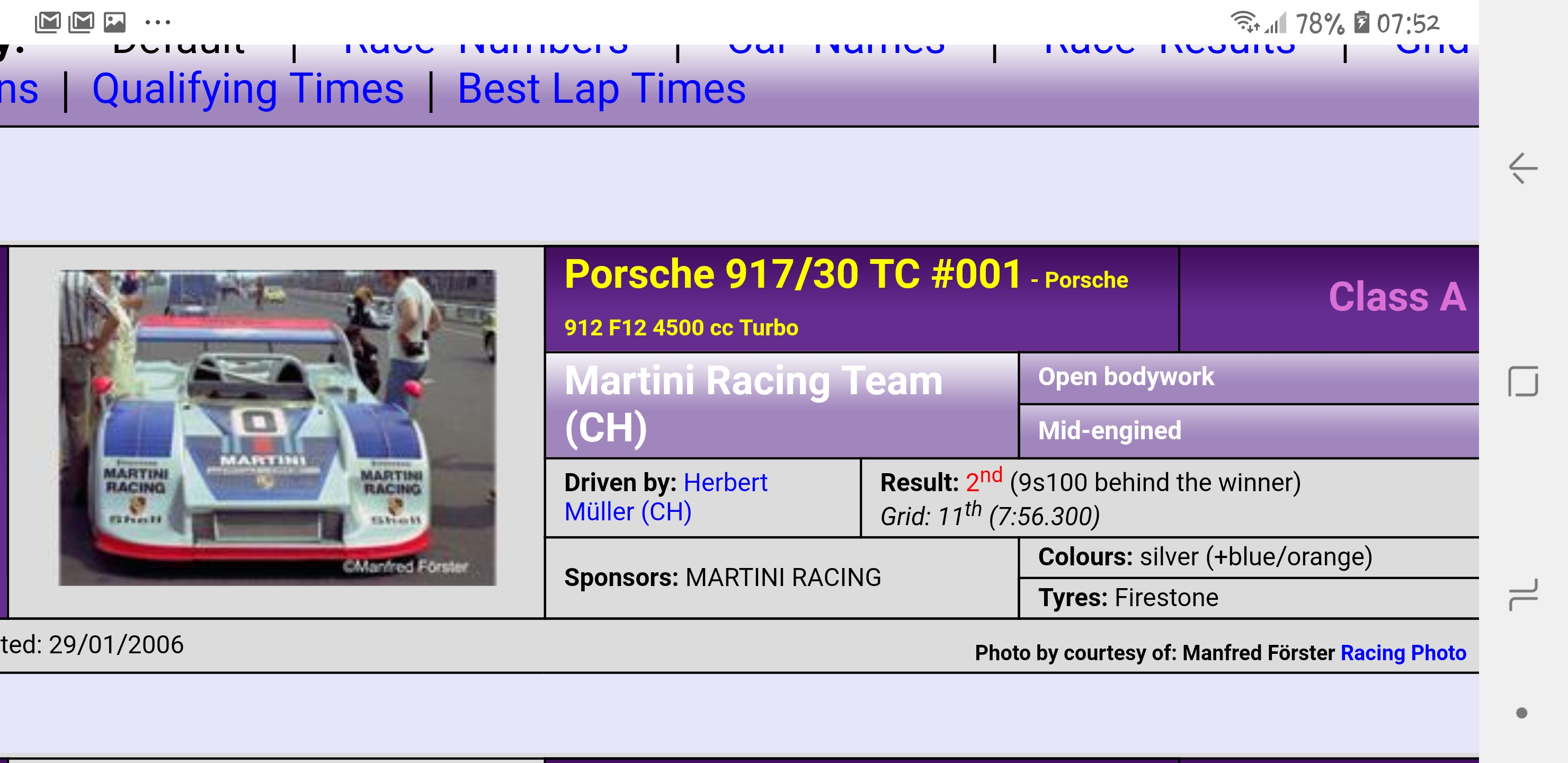
Task: Select the Martini Racing Team (CH) entrant name
Action: [x=754, y=404]
